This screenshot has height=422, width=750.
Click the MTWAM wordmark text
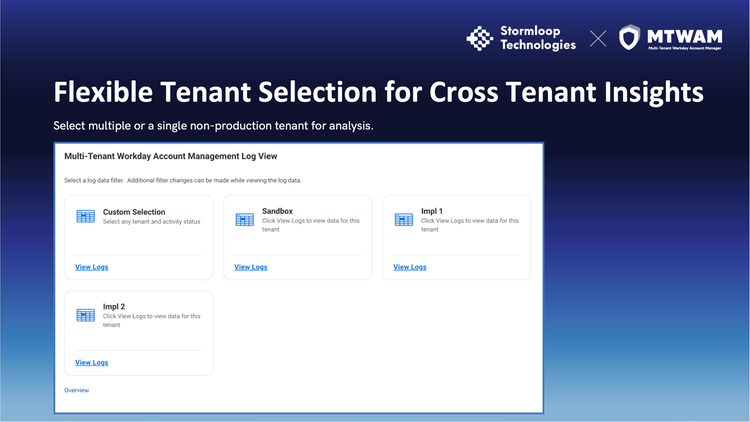pos(687,35)
